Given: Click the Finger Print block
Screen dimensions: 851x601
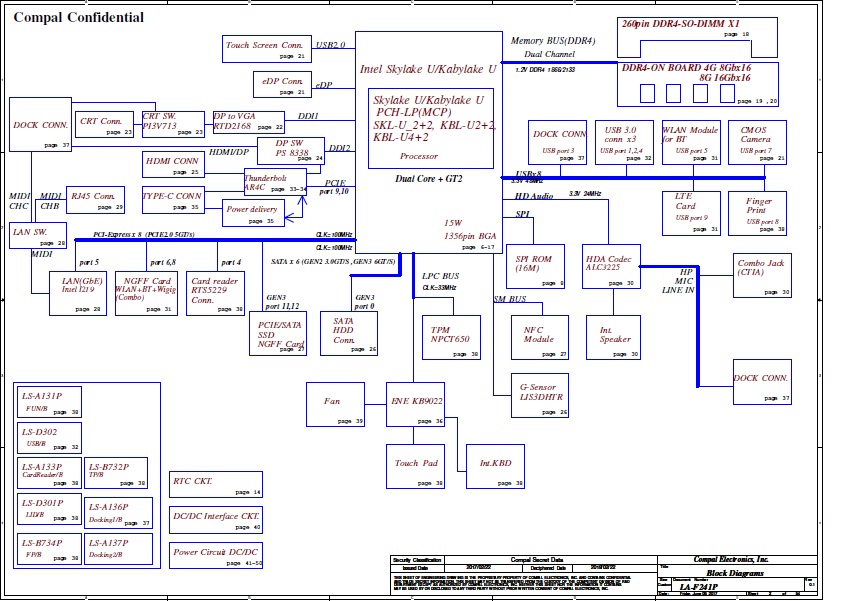Looking at the screenshot, I should click(757, 213).
